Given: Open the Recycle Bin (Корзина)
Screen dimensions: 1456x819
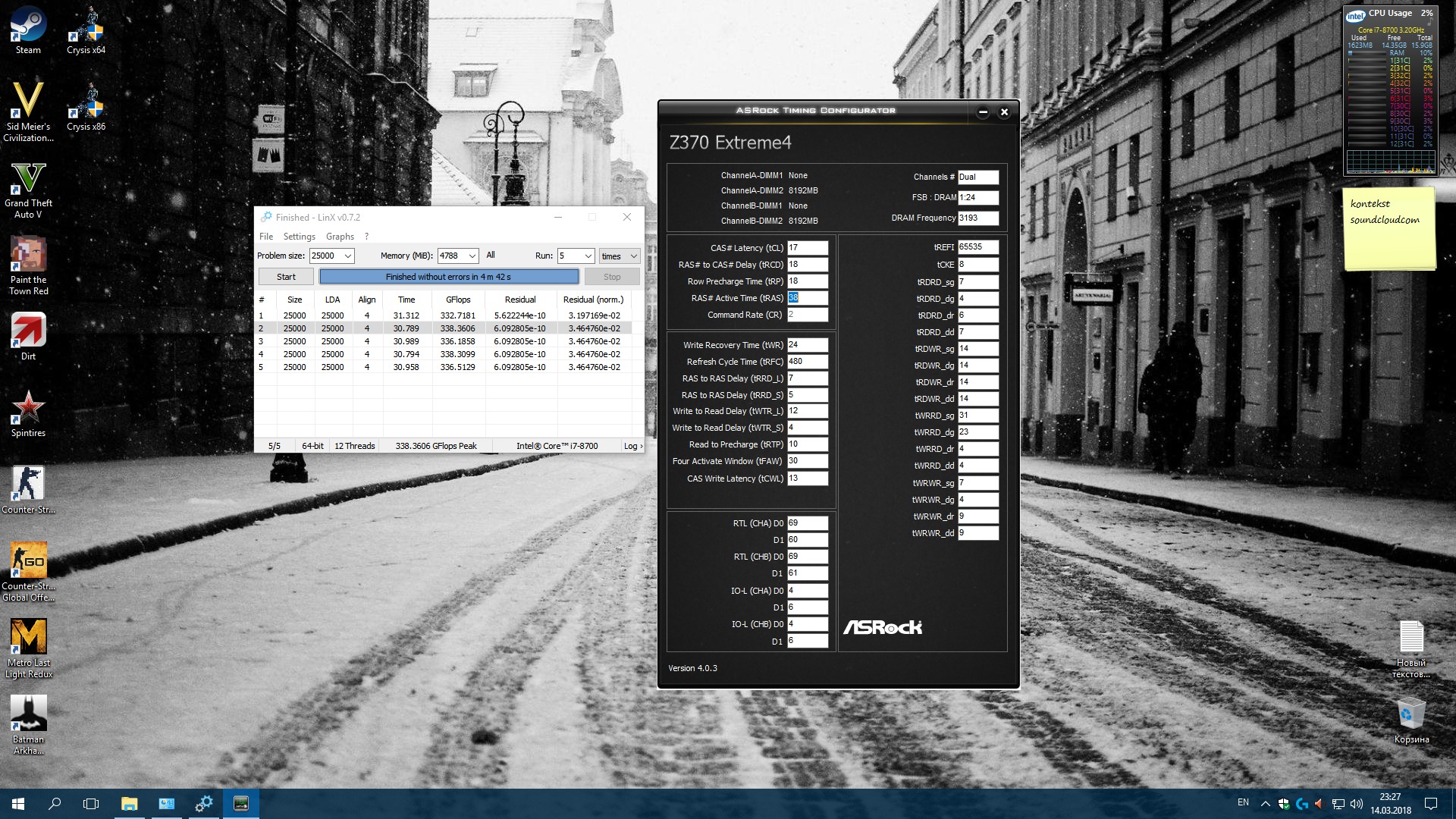Looking at the screenshot, I should tap(1410, 714).
